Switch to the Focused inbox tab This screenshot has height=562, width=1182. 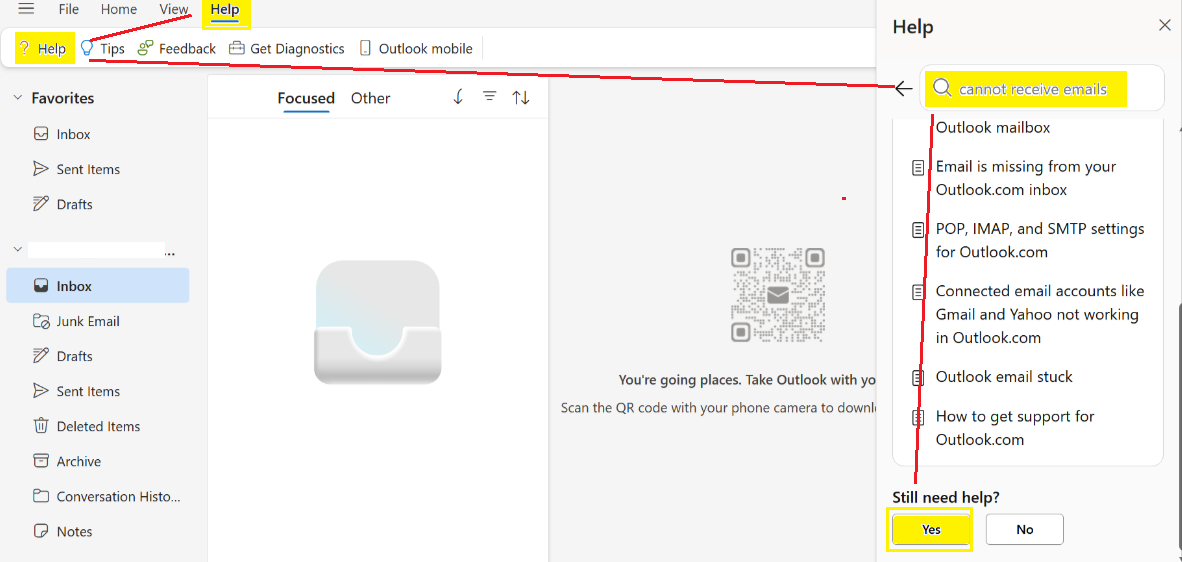[306, 98]
